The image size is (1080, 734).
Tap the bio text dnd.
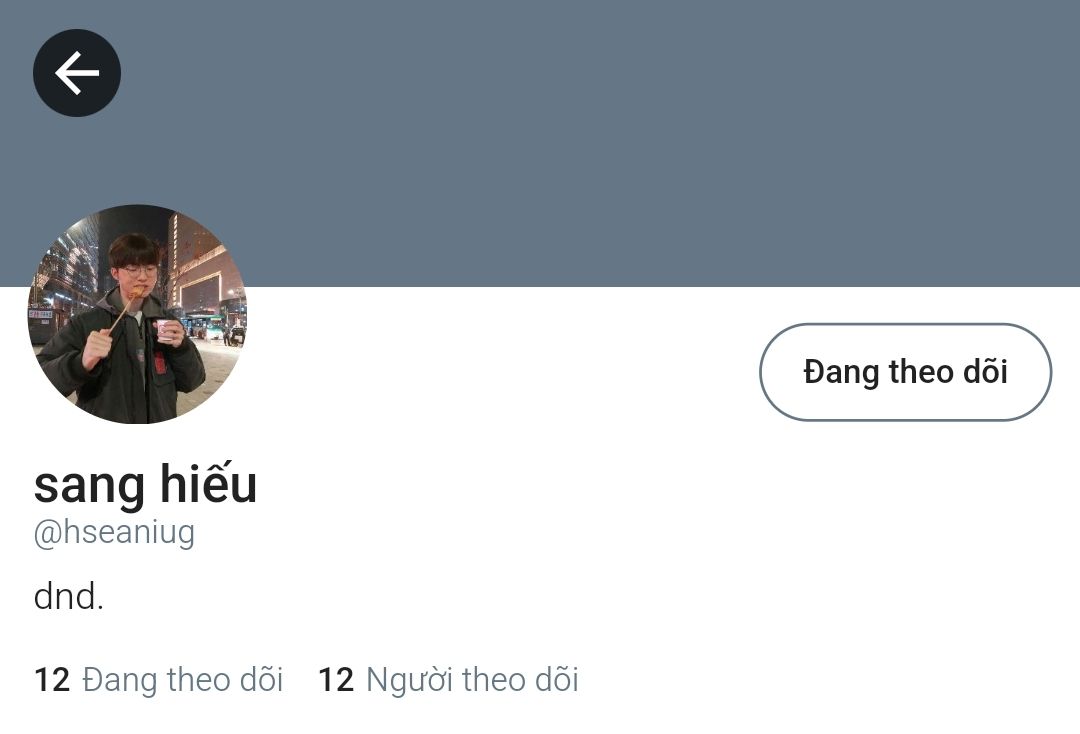point(68,596)
